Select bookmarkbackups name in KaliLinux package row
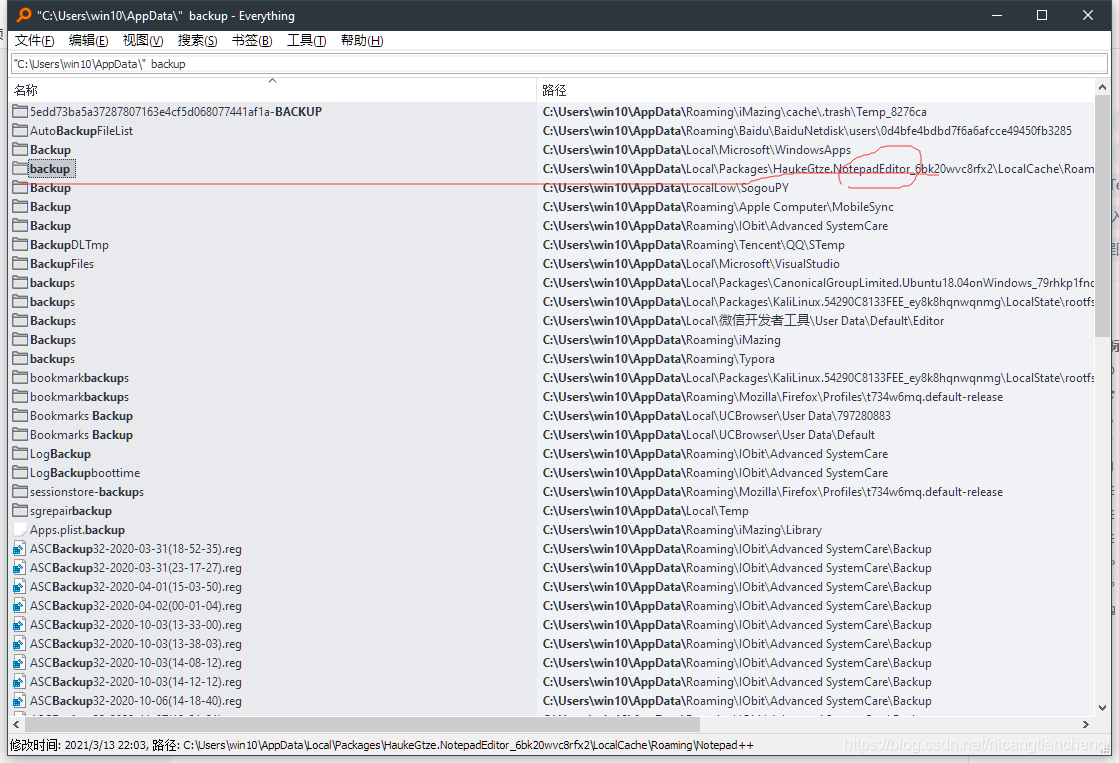The height and width of the screenshot is (763, 1119). pyautogui.click(x=79, y=378)
